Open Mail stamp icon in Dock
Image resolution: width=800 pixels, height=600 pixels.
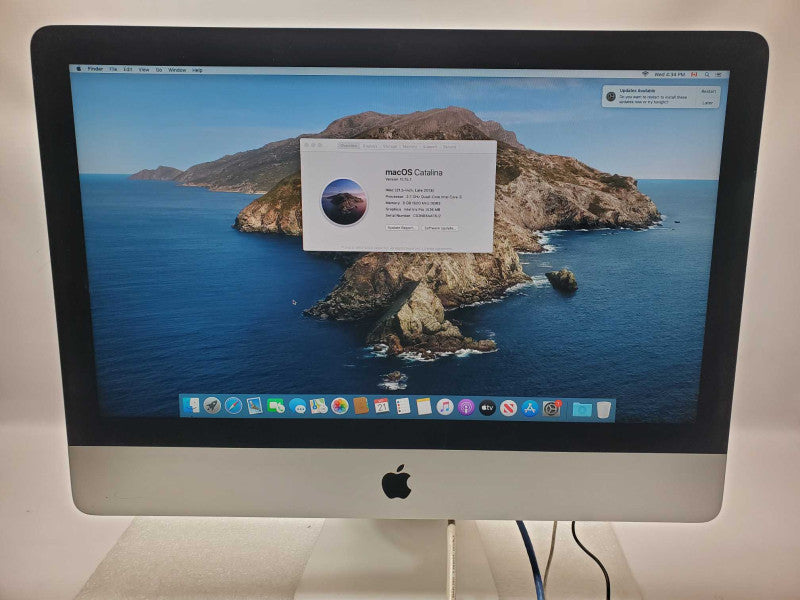[x=255, y=406]
